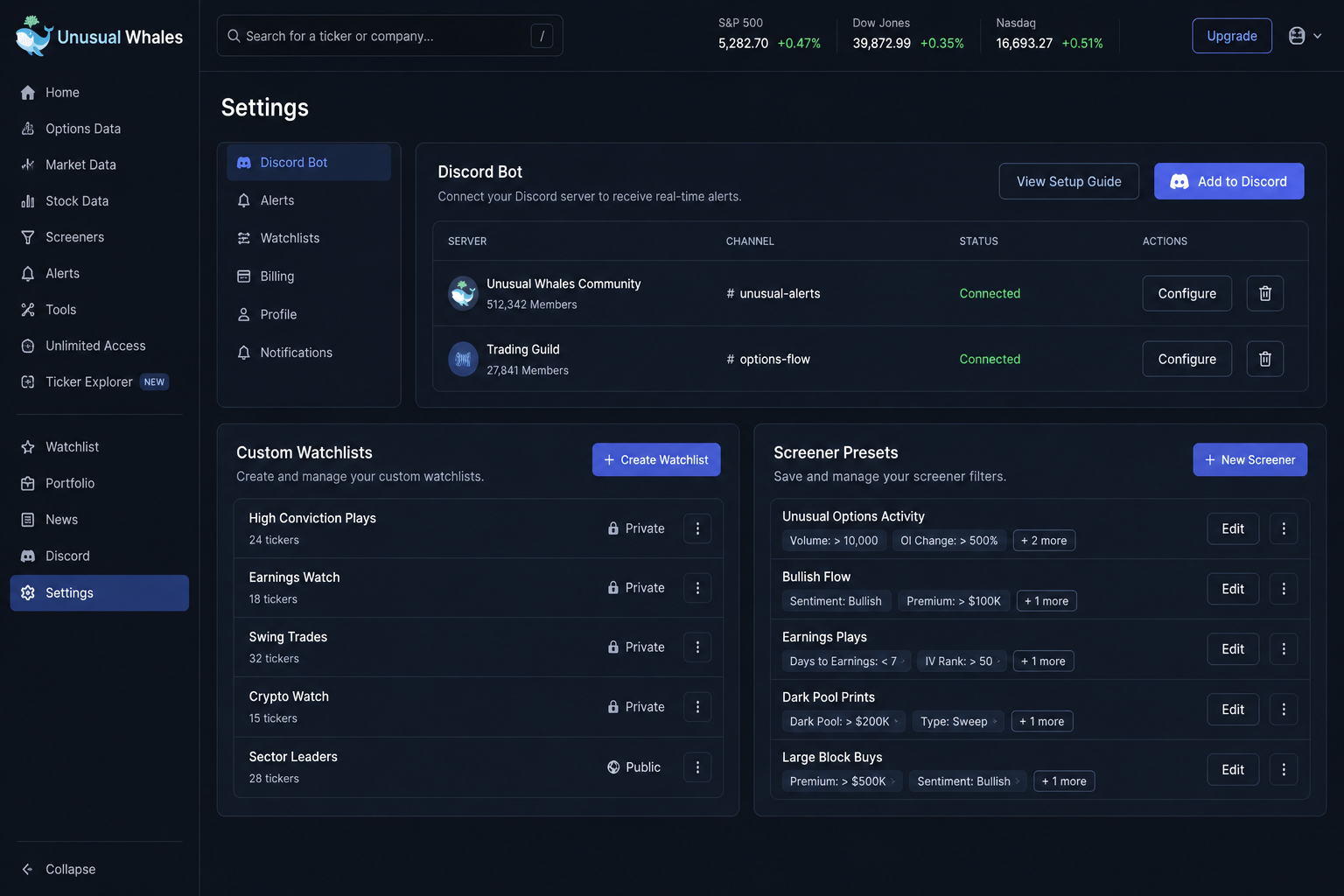Click Create Watchlist button
Viewport: 1344px width, 896px height.
(x=656, y=459)
